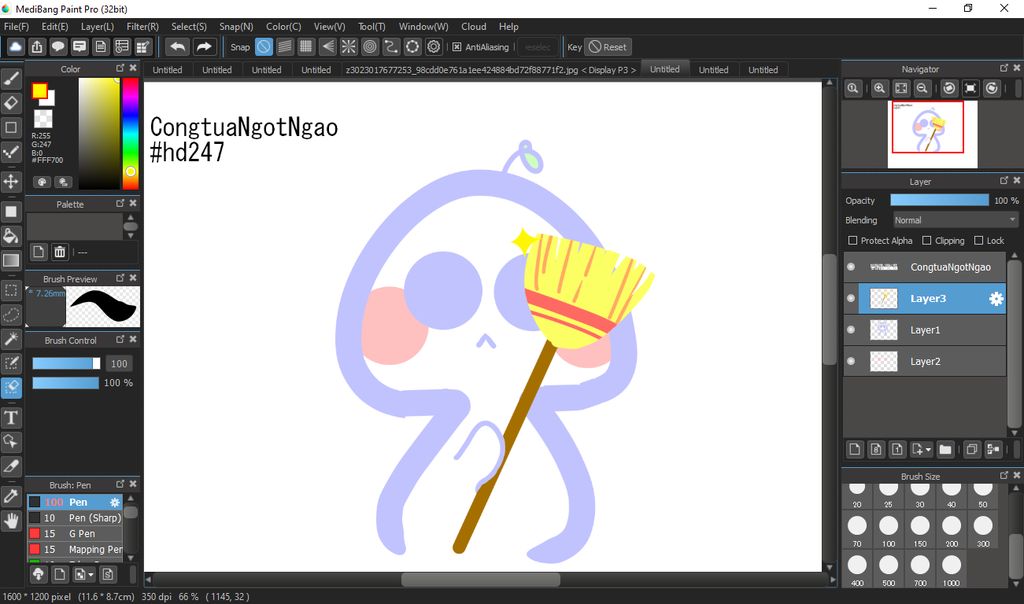The image size is (1024, 604).
Task: Select the Brush tool in left toolbar
Action: click(11, 79)
